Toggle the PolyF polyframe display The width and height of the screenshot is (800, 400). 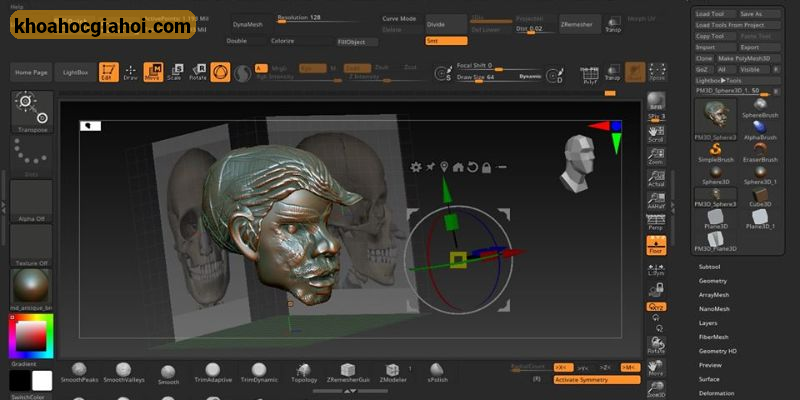tap(590, 74)
